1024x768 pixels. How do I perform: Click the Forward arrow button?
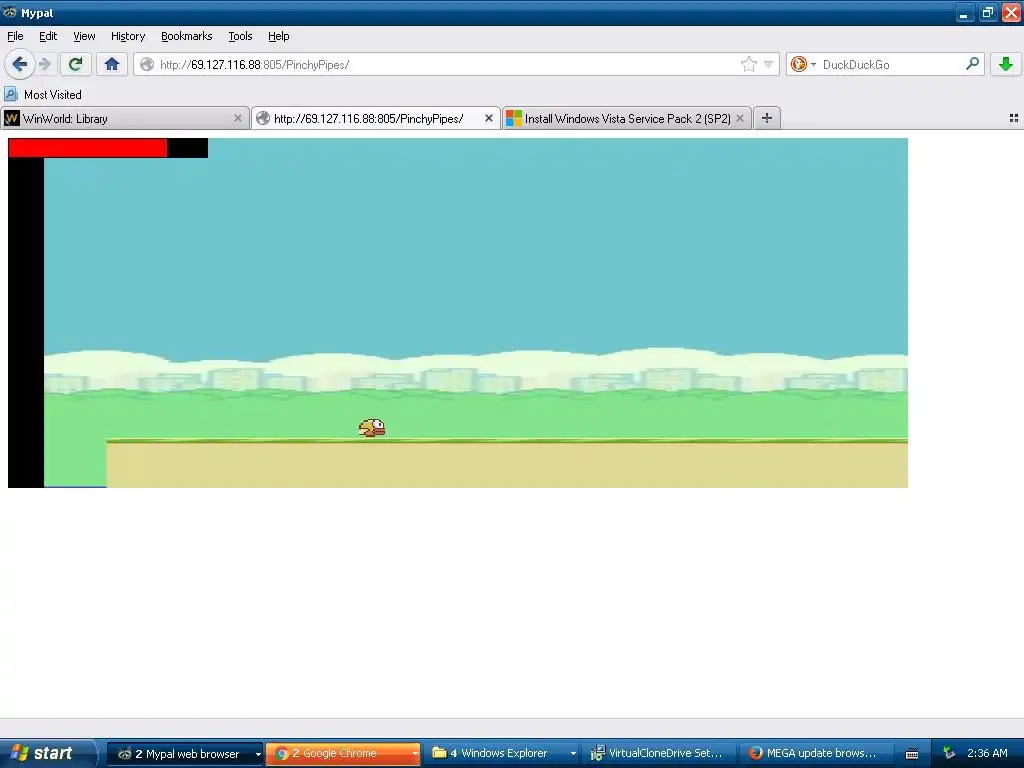tap(44, 64)
